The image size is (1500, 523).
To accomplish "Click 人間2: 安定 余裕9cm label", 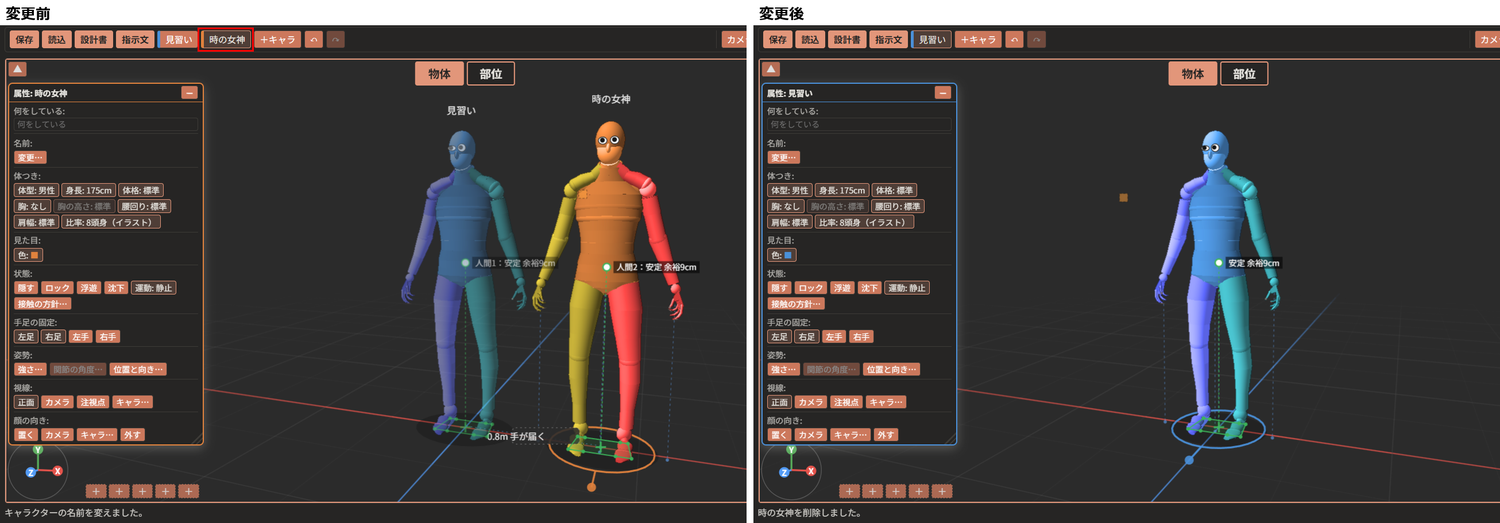I will 656,267.
